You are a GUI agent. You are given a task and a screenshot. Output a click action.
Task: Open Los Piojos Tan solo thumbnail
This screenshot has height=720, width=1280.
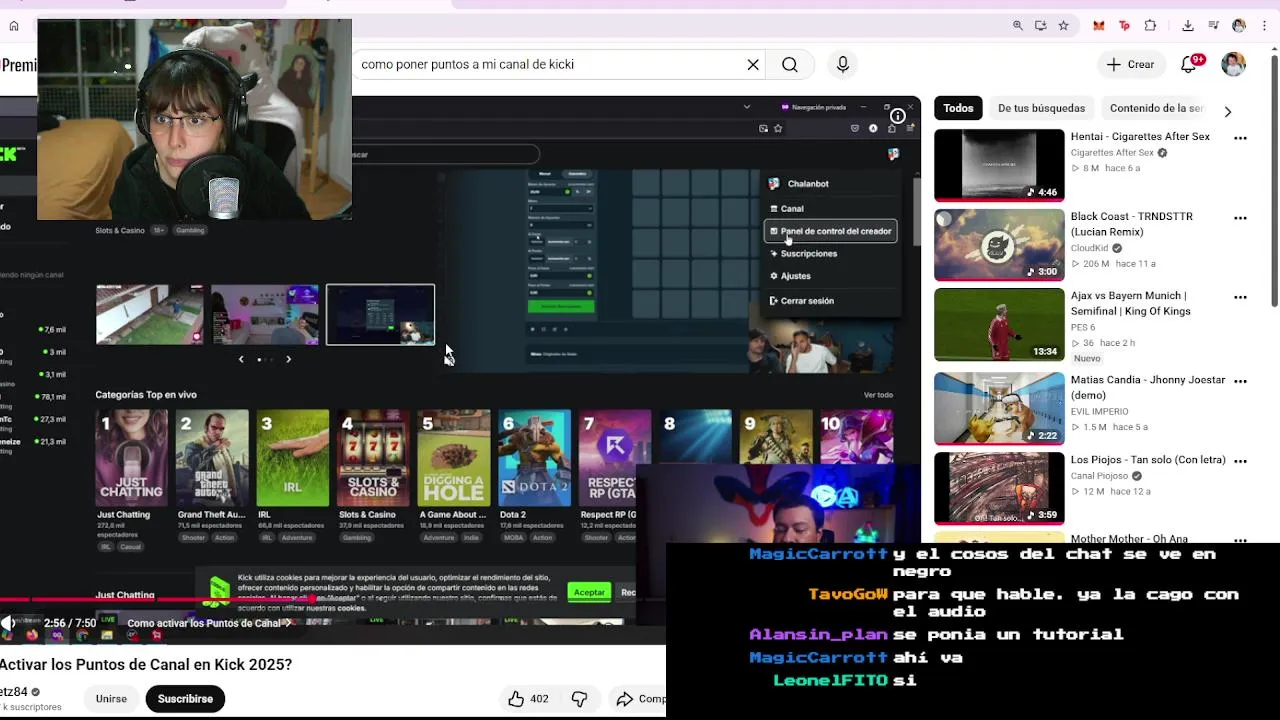999,488
